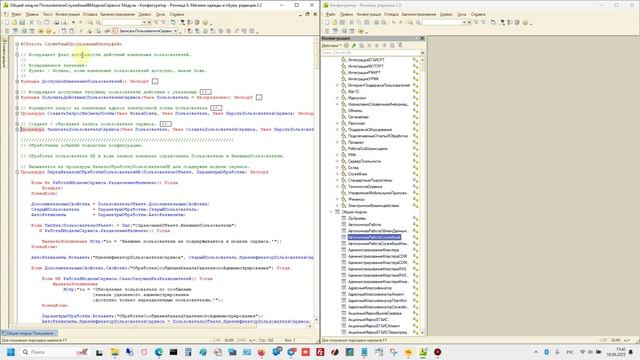Screen dimensions: 640x360
Task: Collapse the Общие модули tree node
Action: pyautogui.click(x=331, y=212)
